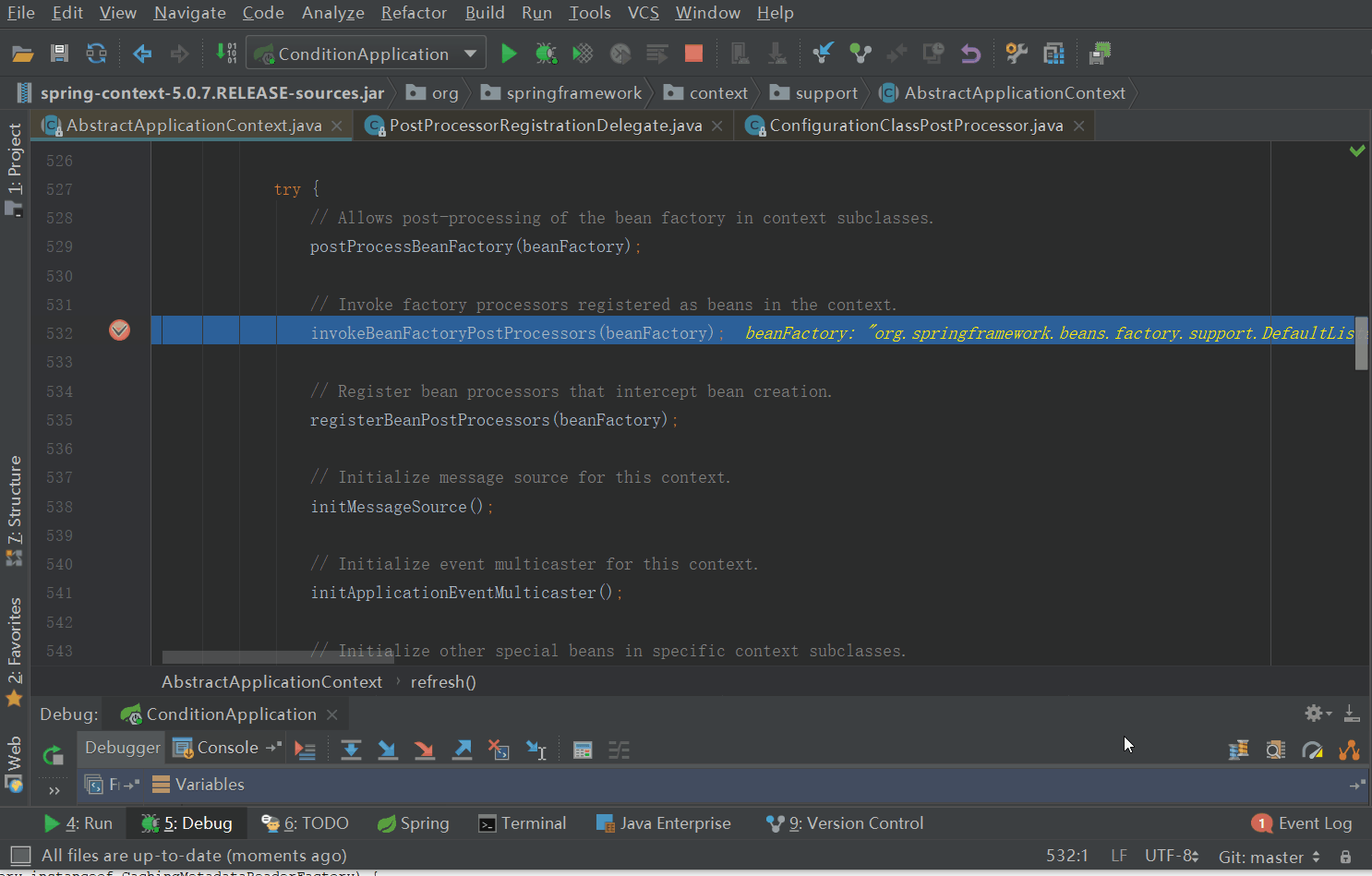The image size is (1372, 876).
Task: Click the Trace Current Stream Chain icon
Action: [619, 750]
